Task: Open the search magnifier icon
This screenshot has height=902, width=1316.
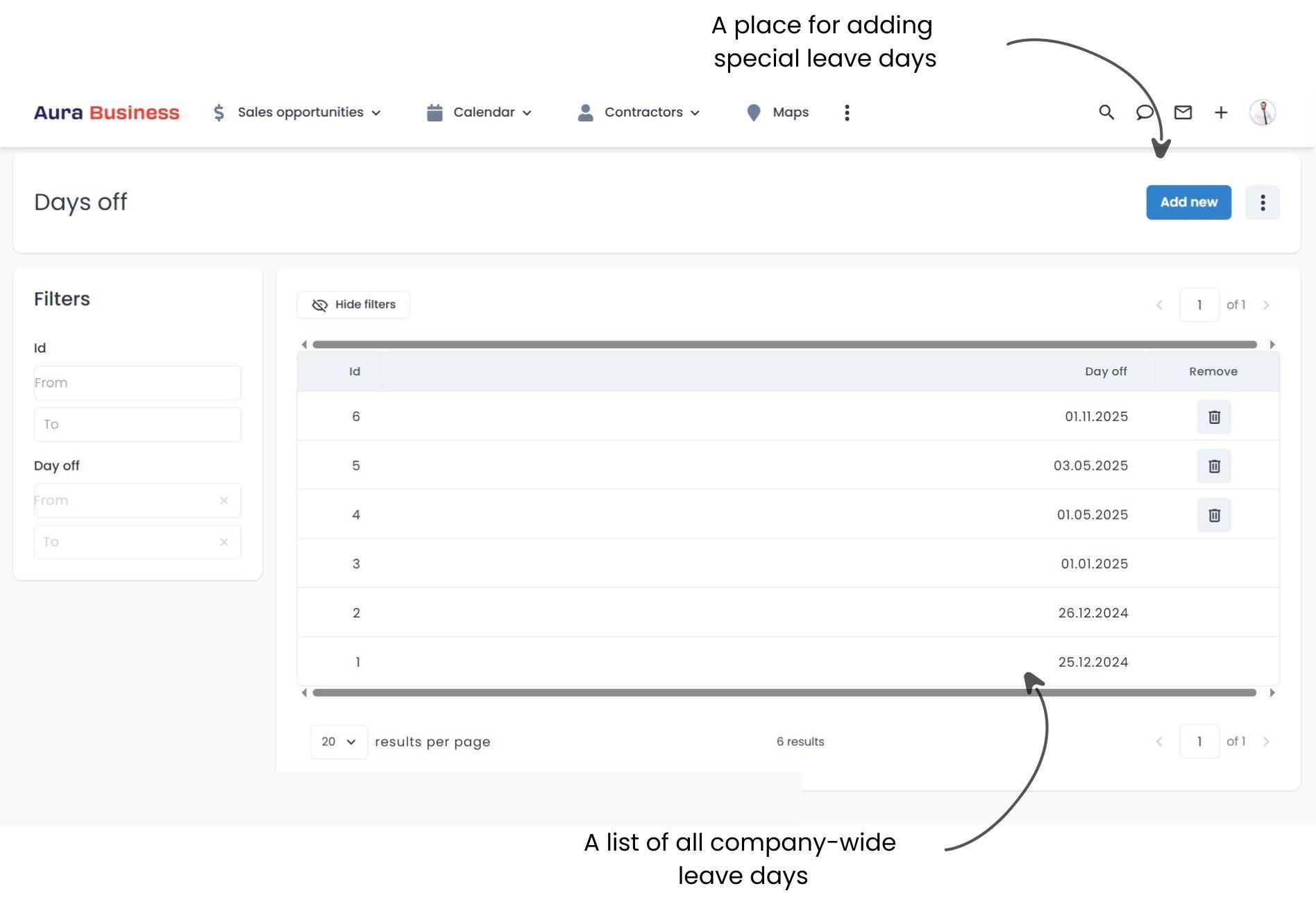Action: point(1106,112)
